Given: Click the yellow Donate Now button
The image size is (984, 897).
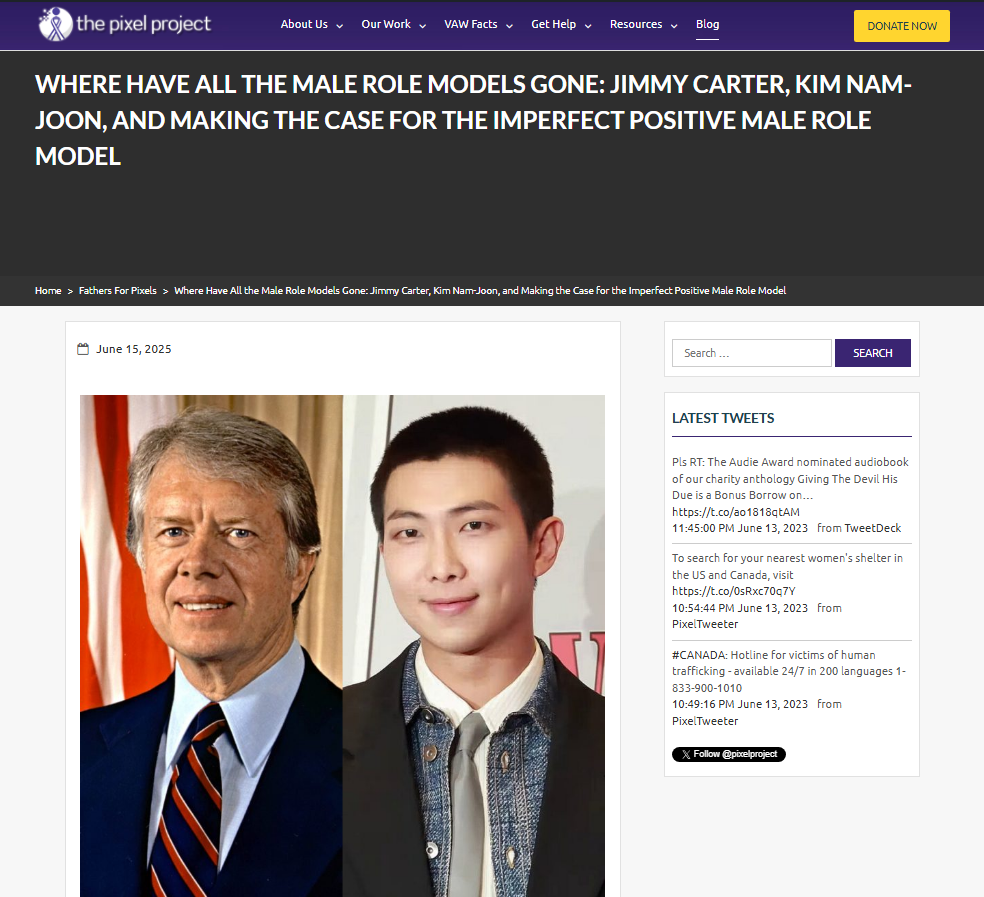Looking at the screenshot, I should (x=902, y=26).
